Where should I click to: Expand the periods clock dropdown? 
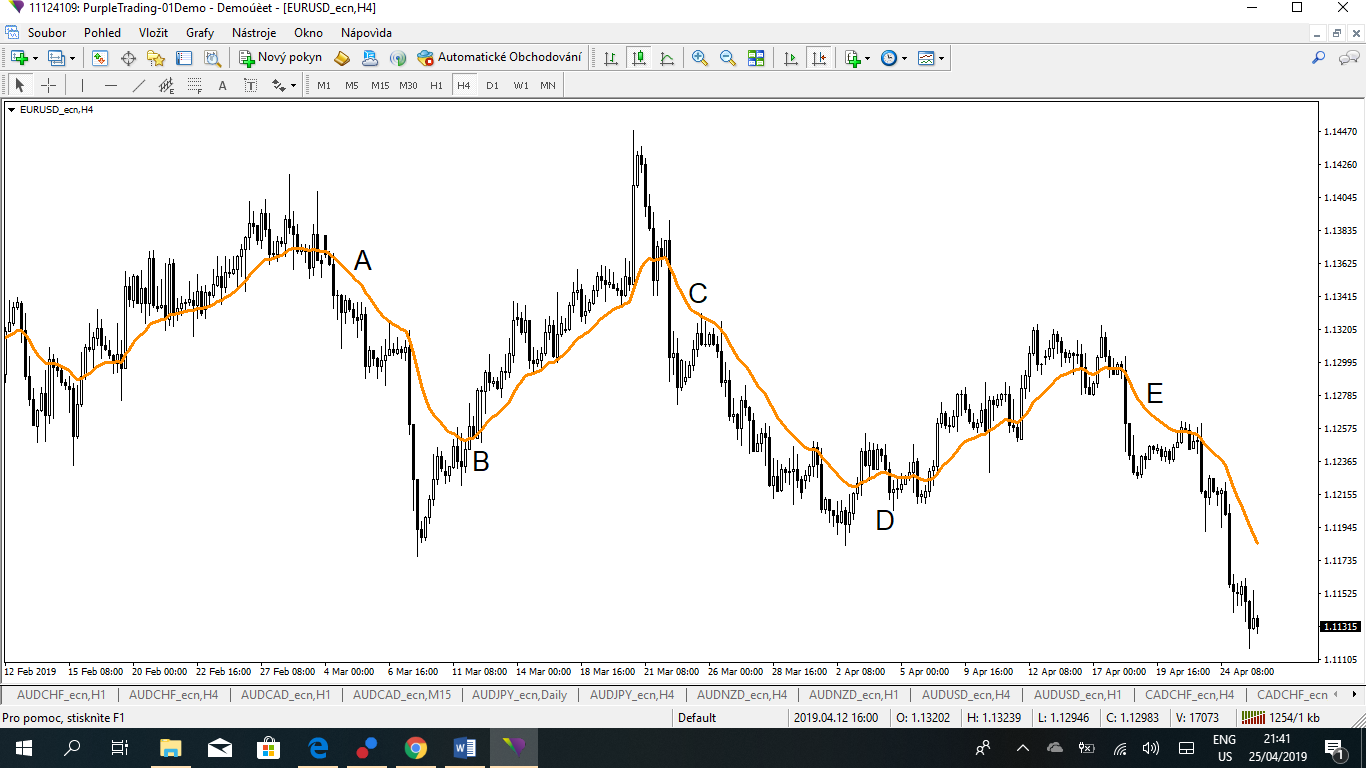(x=904, y=57)
